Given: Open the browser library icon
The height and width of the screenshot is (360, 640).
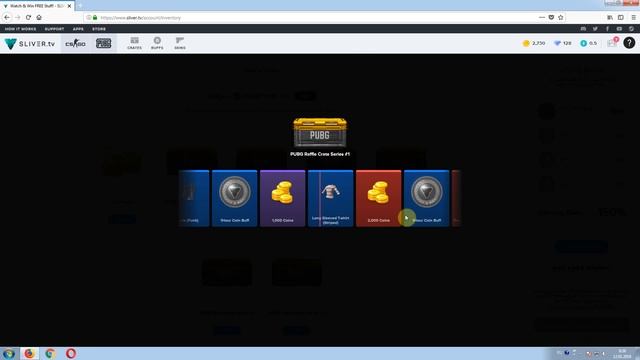Looking at the screenshot, I should 610,18.
